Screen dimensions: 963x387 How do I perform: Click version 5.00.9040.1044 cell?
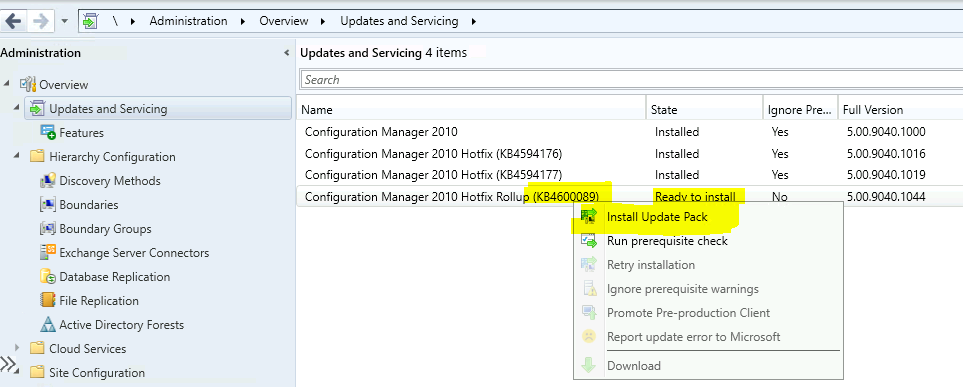click(885, 197)
